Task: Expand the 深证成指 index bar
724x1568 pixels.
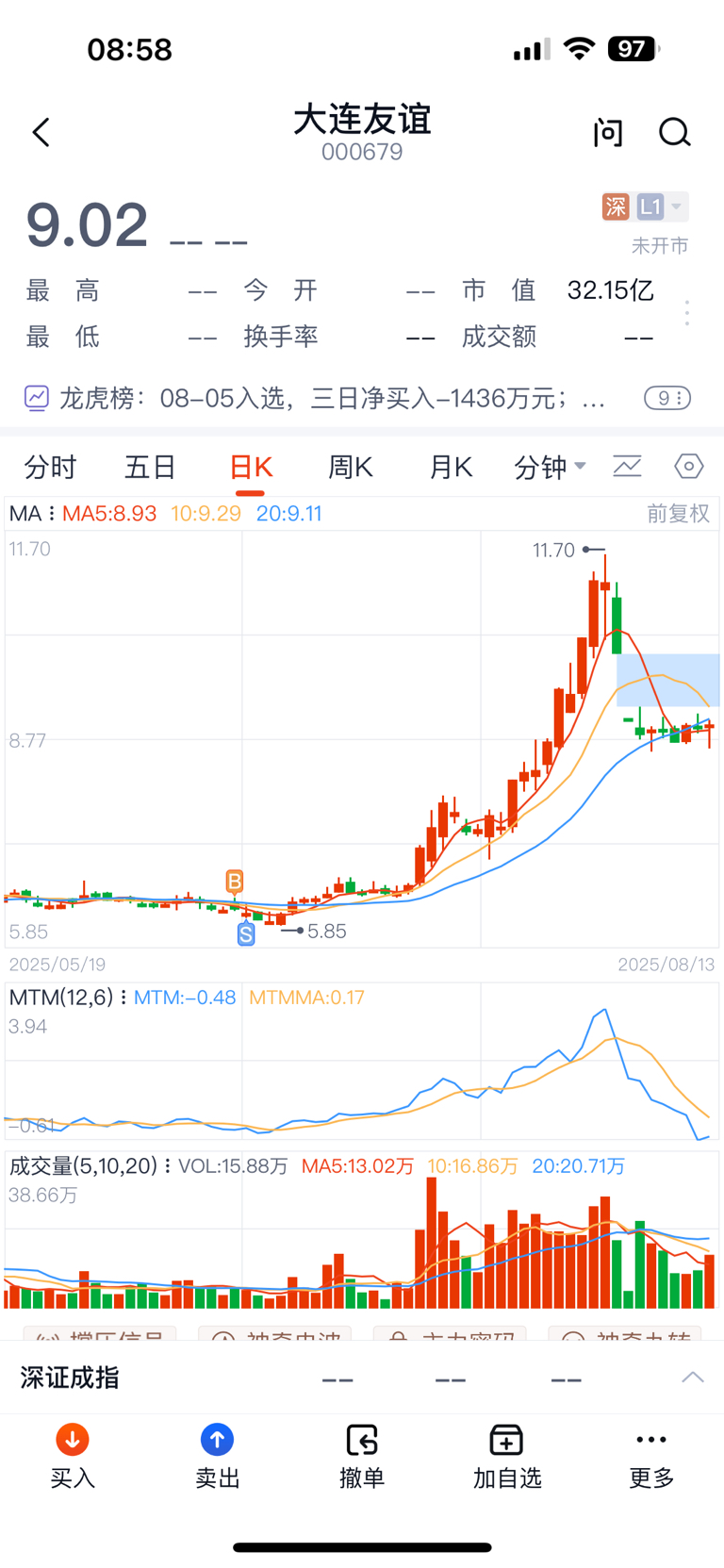Action: pyautogui.click(x=693, y=1378)
